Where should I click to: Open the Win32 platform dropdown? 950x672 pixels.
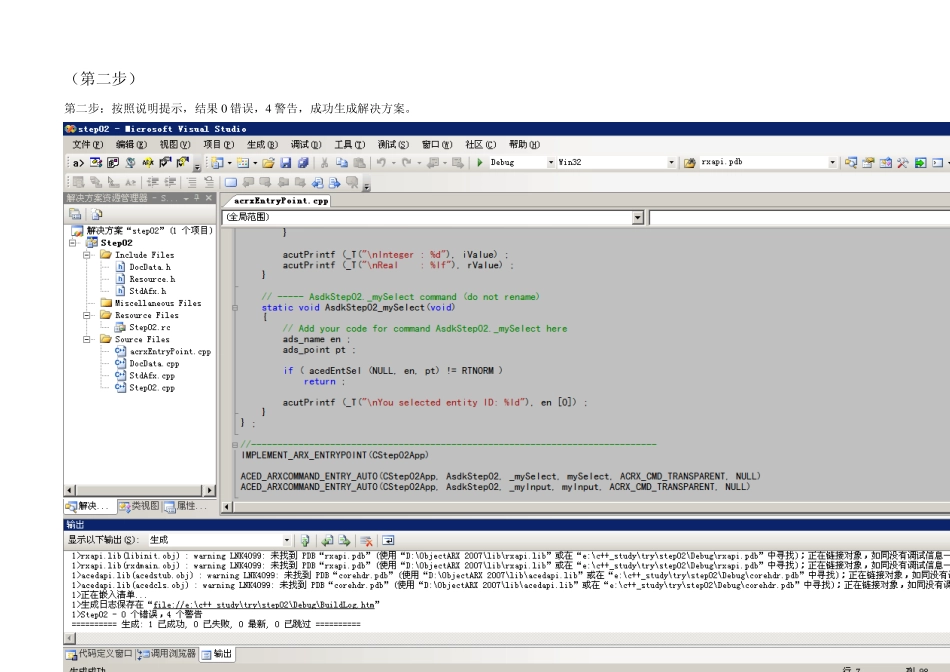click(671, 162)
